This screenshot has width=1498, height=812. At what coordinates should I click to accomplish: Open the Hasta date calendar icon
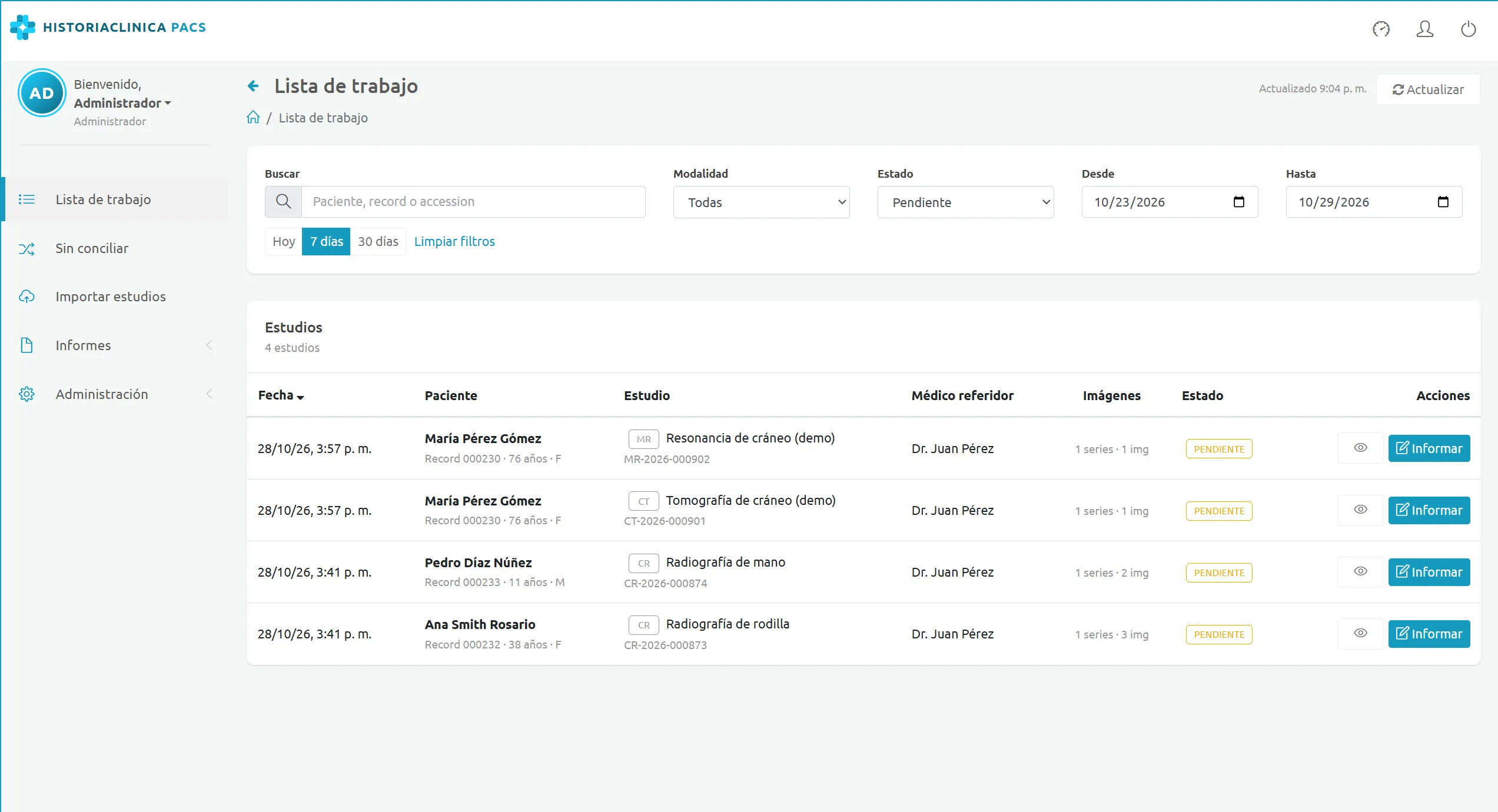click(x=1443, y=202)
